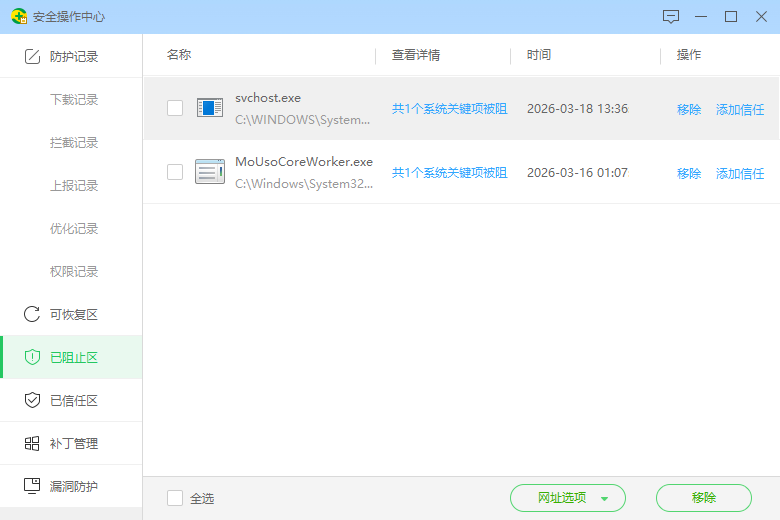Expand the 网址选项 dropdown button
Viewport: 780px width, 520px height.
568,498
